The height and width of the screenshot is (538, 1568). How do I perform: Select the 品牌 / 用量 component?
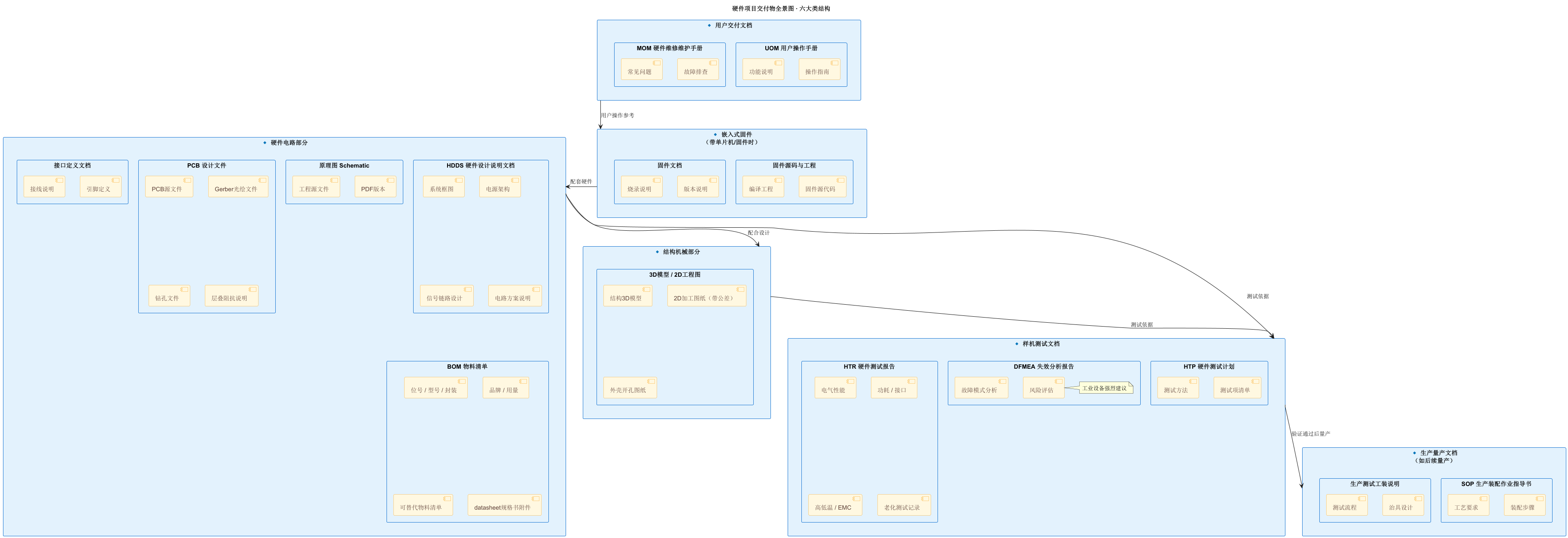pos(506,388)
